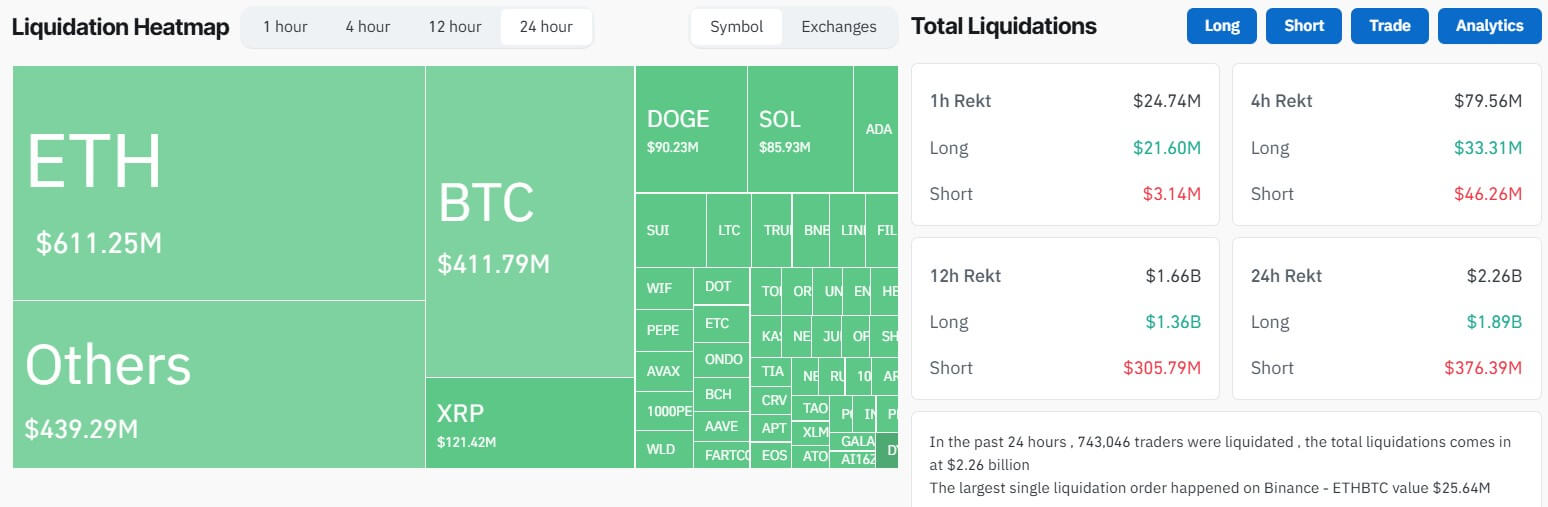Toggle heatmap view to Exchanges
Image resolution: width=1548 pixels, height=507 pixels.
click(838, 27)
